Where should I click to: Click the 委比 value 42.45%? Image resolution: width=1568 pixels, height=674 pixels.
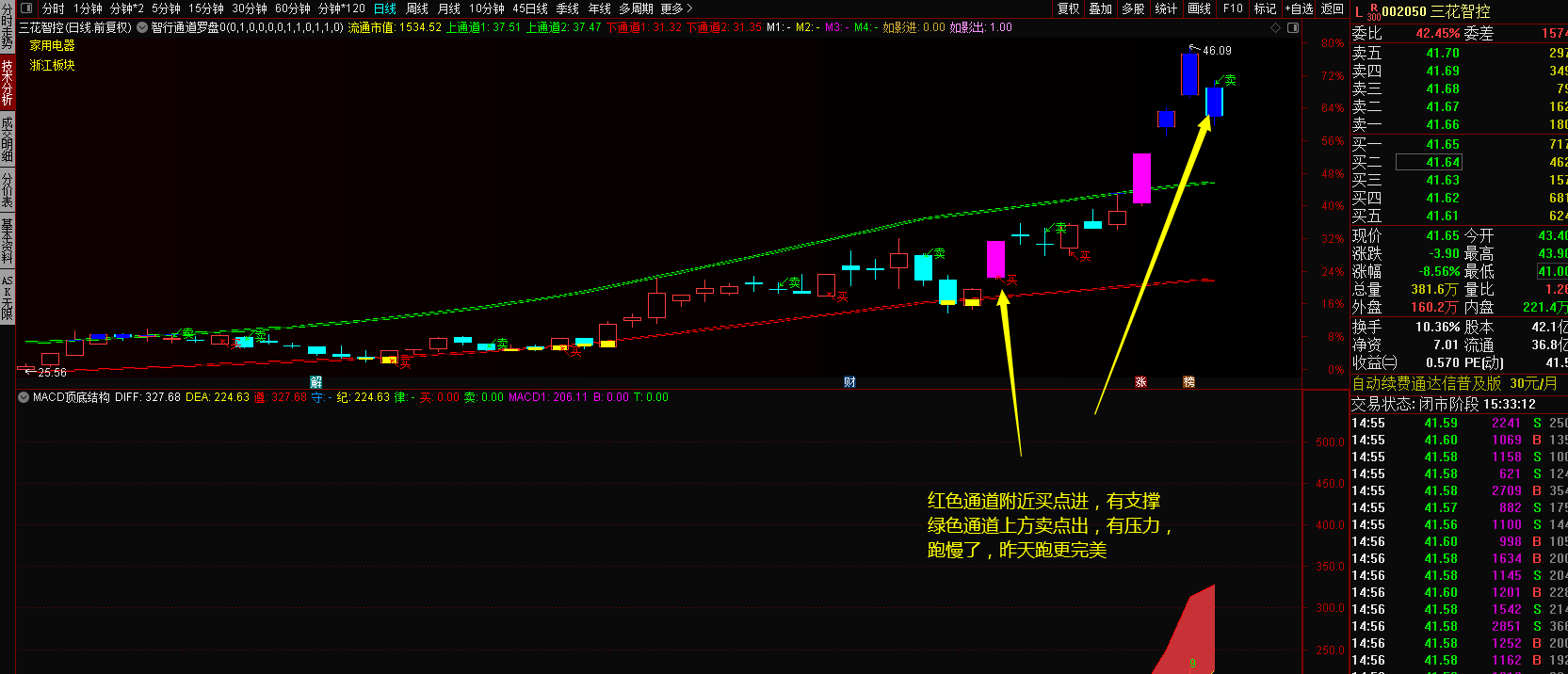(1437, 33)
